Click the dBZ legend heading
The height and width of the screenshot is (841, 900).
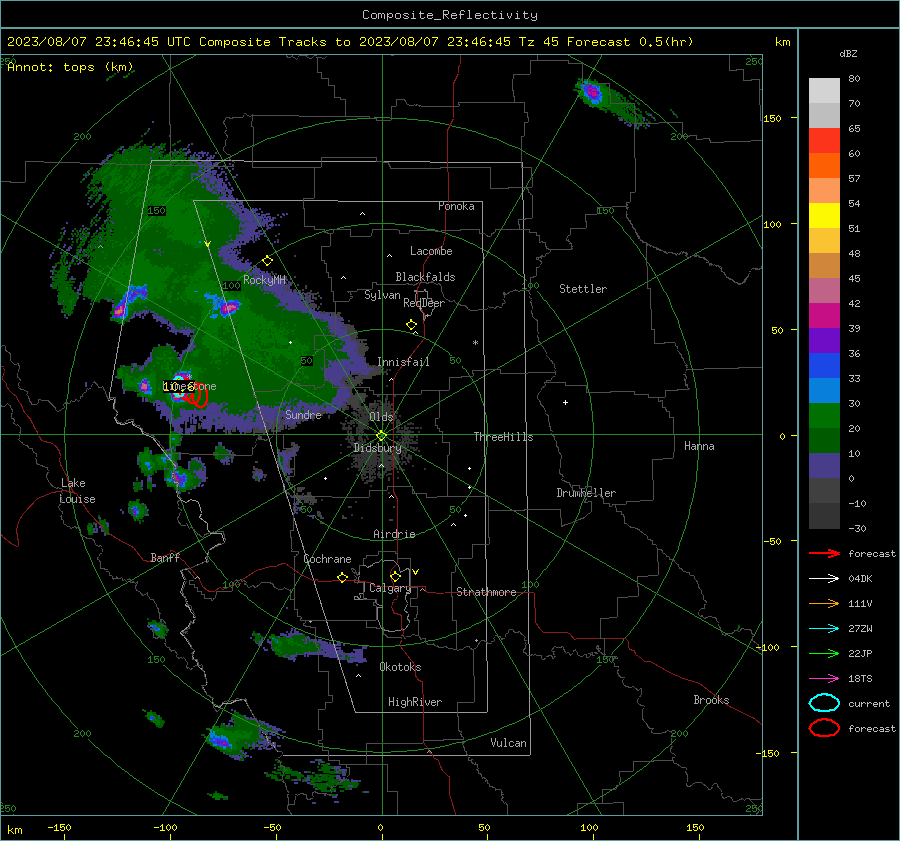click(x=848, y=53)
